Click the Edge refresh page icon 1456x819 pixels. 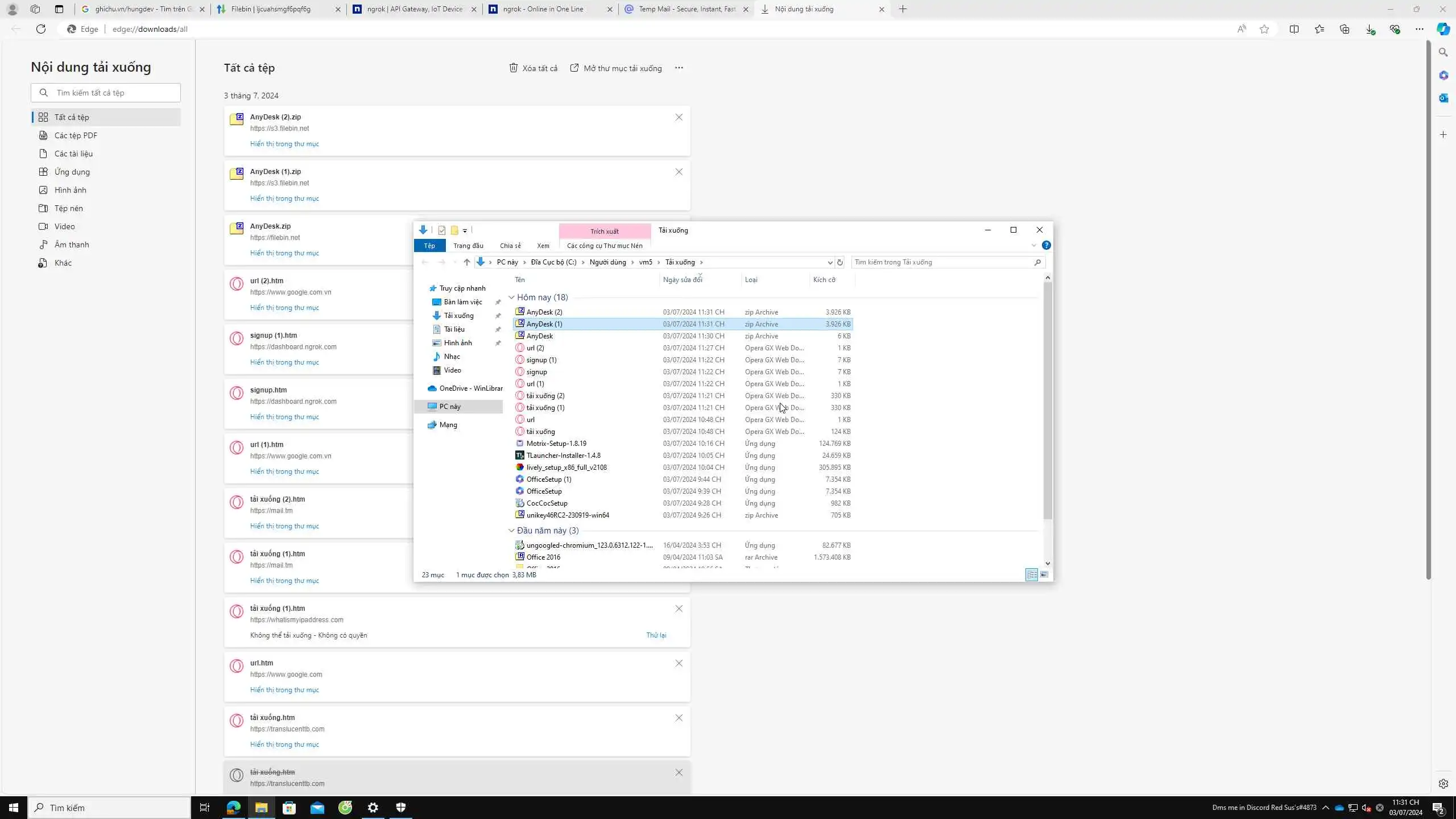(41, 29)
